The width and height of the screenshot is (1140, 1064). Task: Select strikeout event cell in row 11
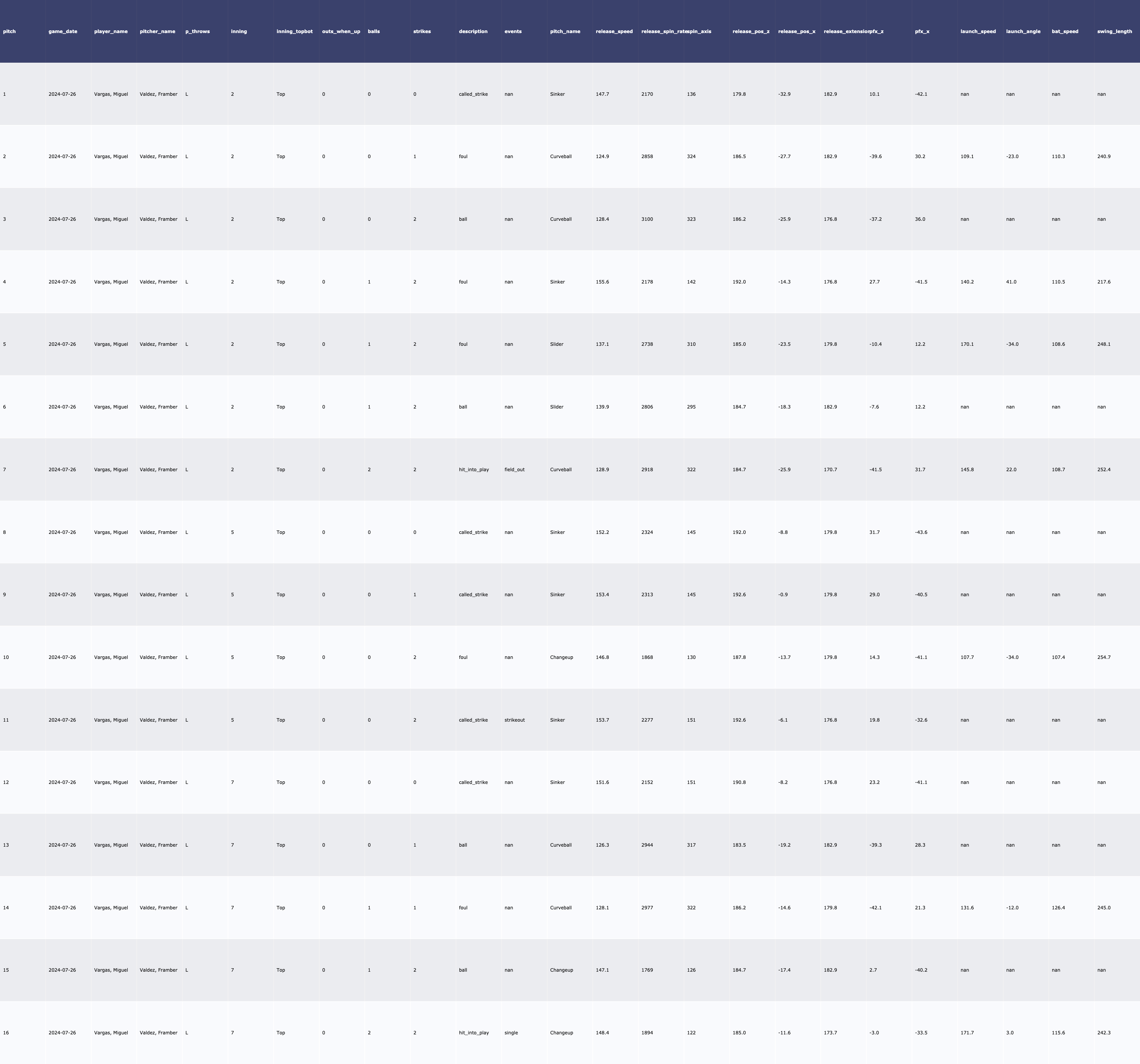click(515, 720)
